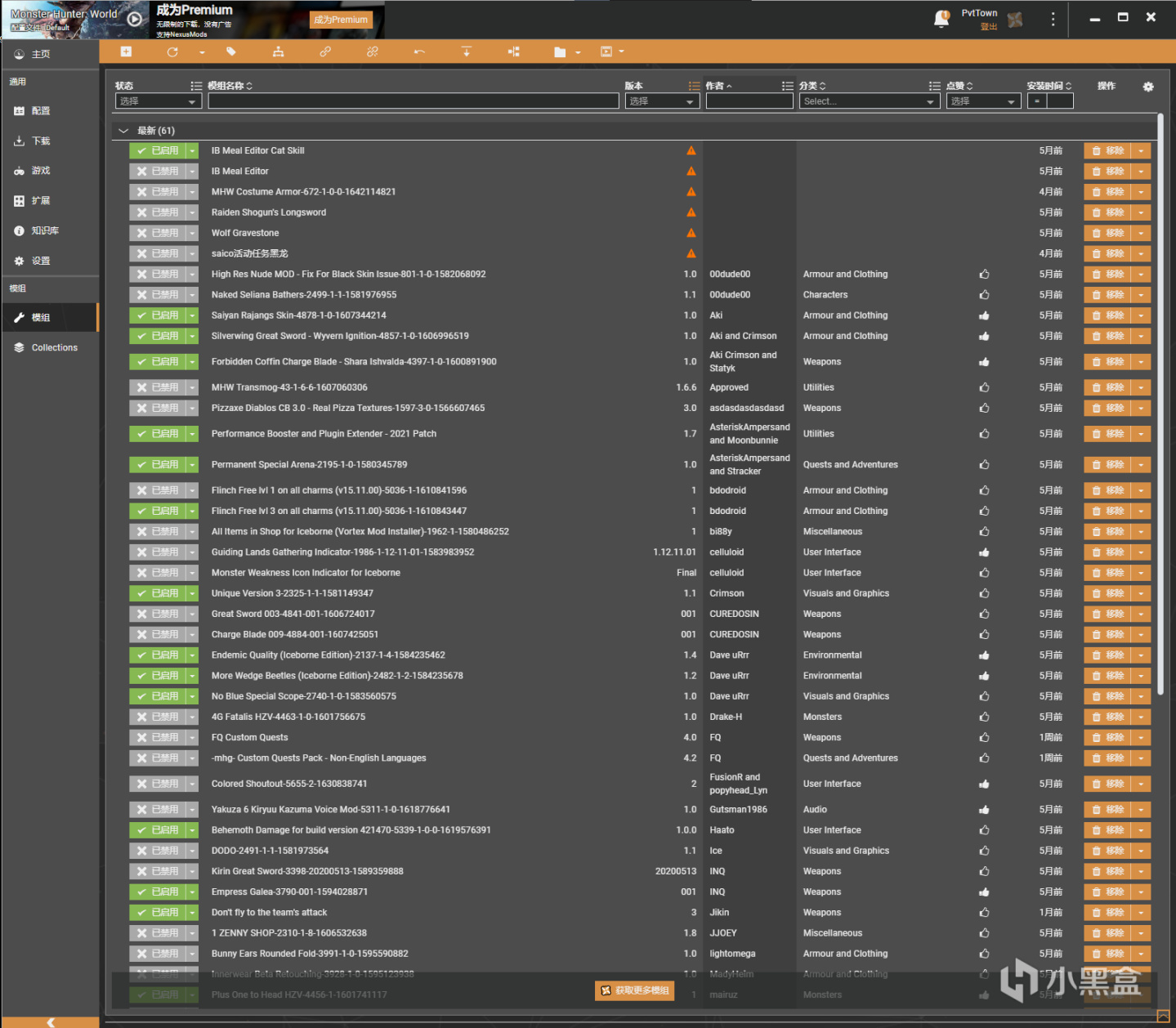1176x1028 pixels.
Task: Disable the Empress Galea mod
Action: tap(157, 892)
